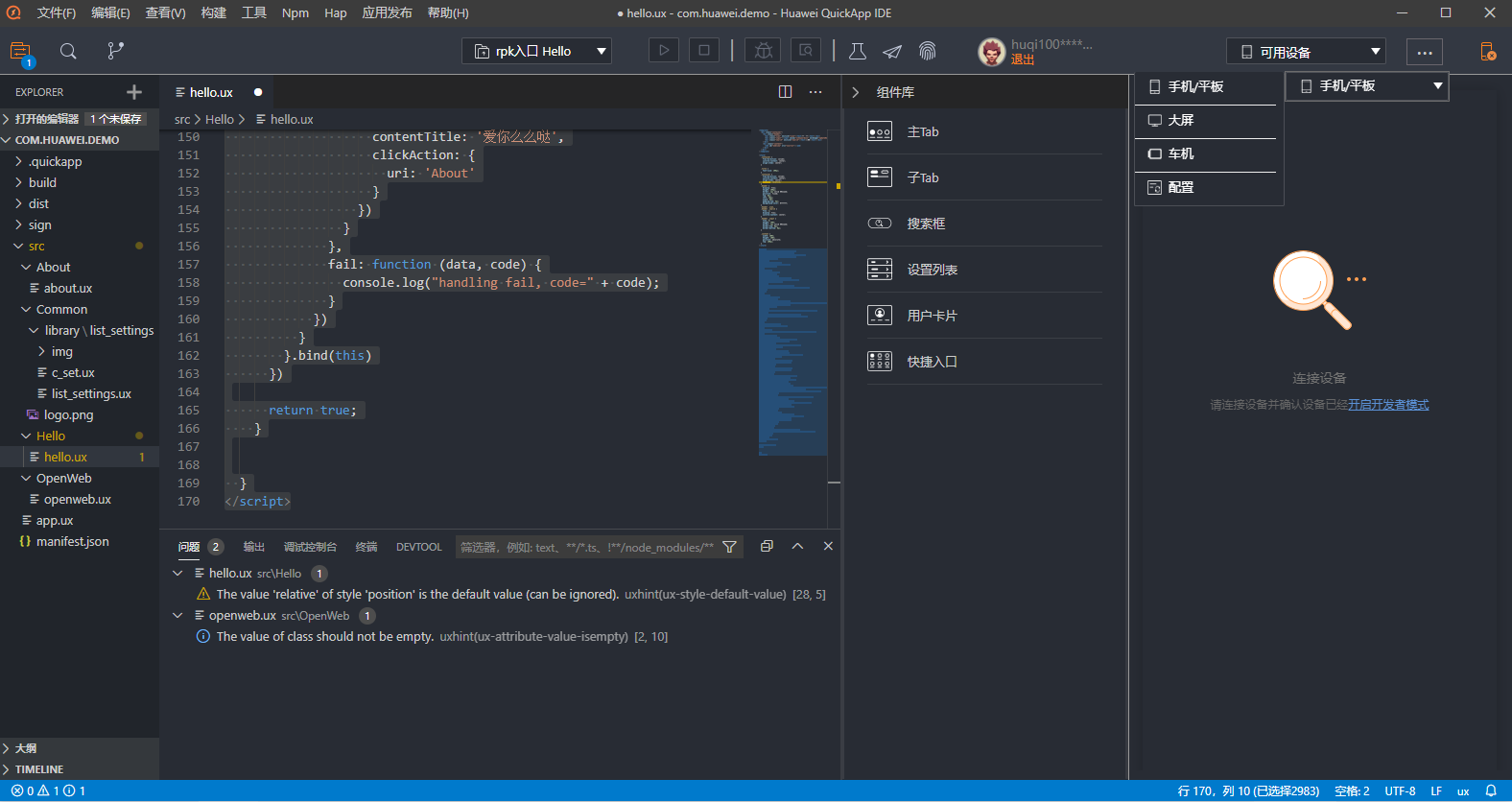Switch to the 终端 tab
The image size is (1512, 802).
366,547
